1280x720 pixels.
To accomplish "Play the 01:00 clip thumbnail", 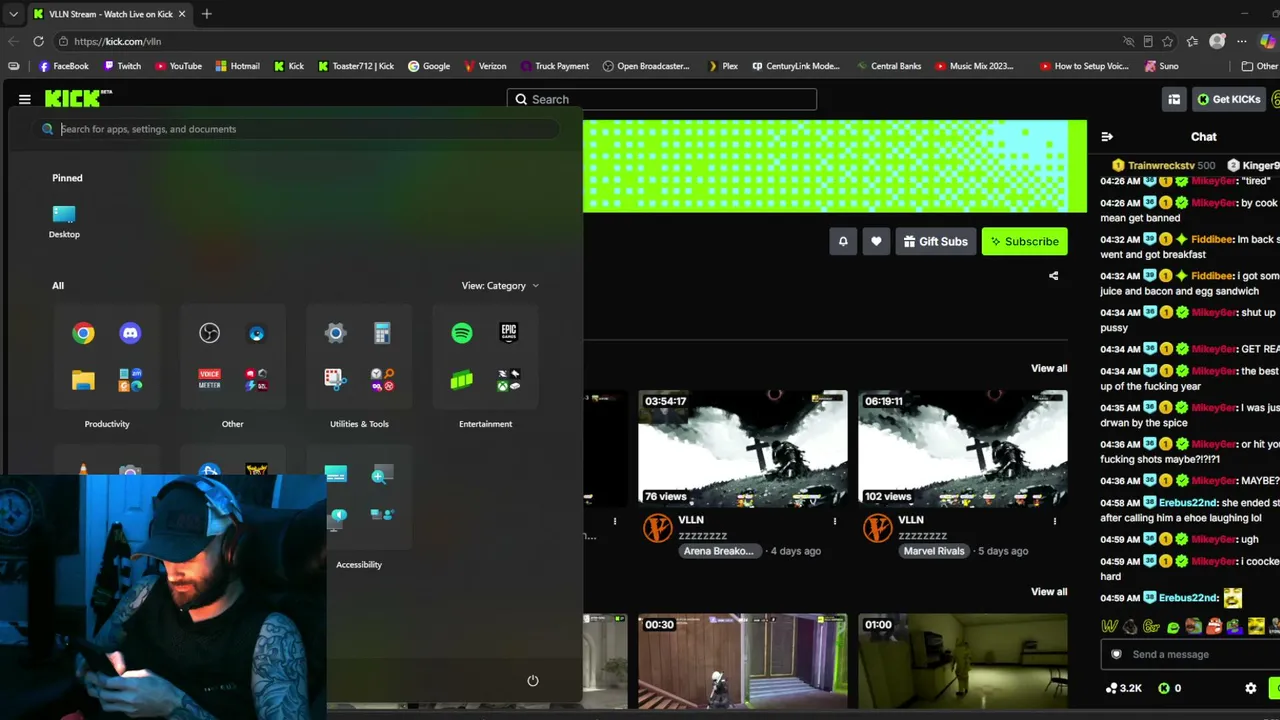I will tap(963, 661).
